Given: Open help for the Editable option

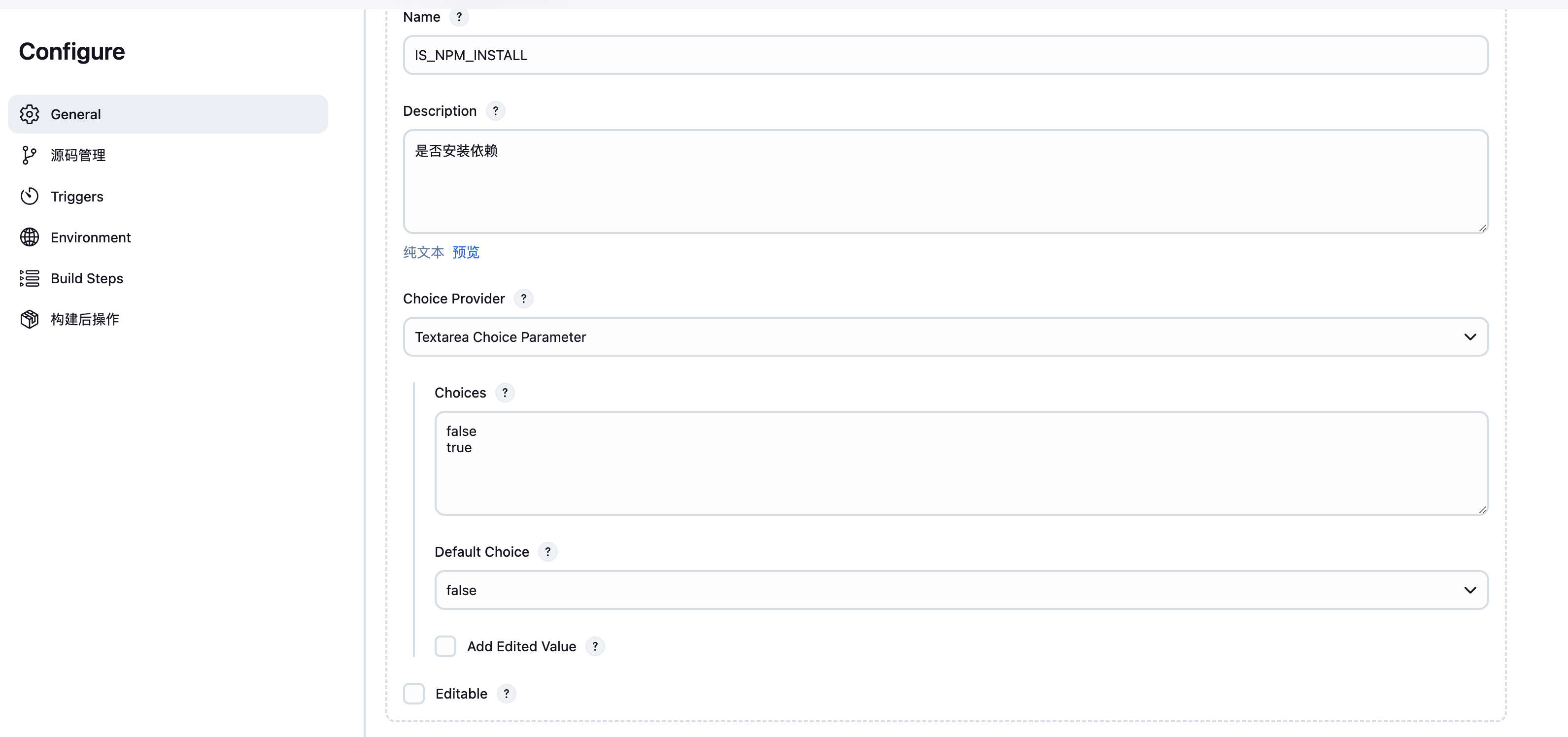Looking at the screenshot, I should click(506, 694).
